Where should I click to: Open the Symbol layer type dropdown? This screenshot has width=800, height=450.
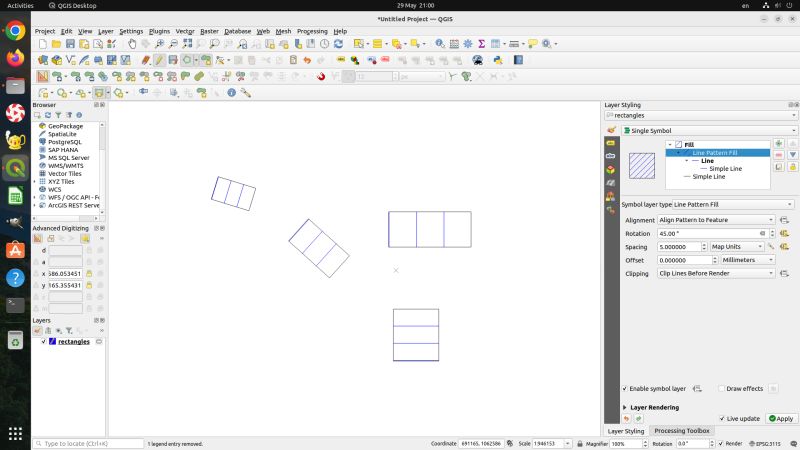733,204
